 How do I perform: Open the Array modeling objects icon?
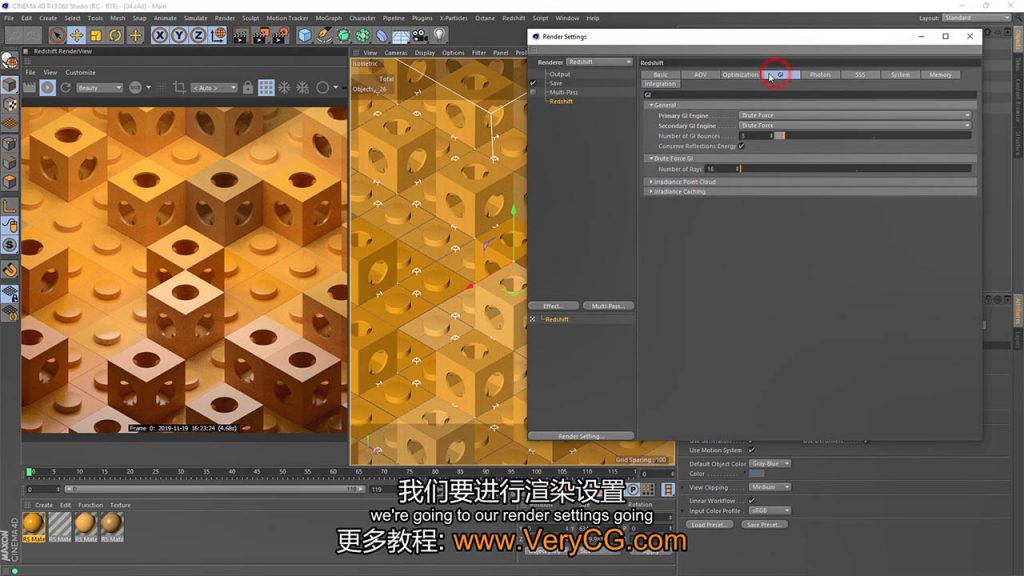coord(362,35)
